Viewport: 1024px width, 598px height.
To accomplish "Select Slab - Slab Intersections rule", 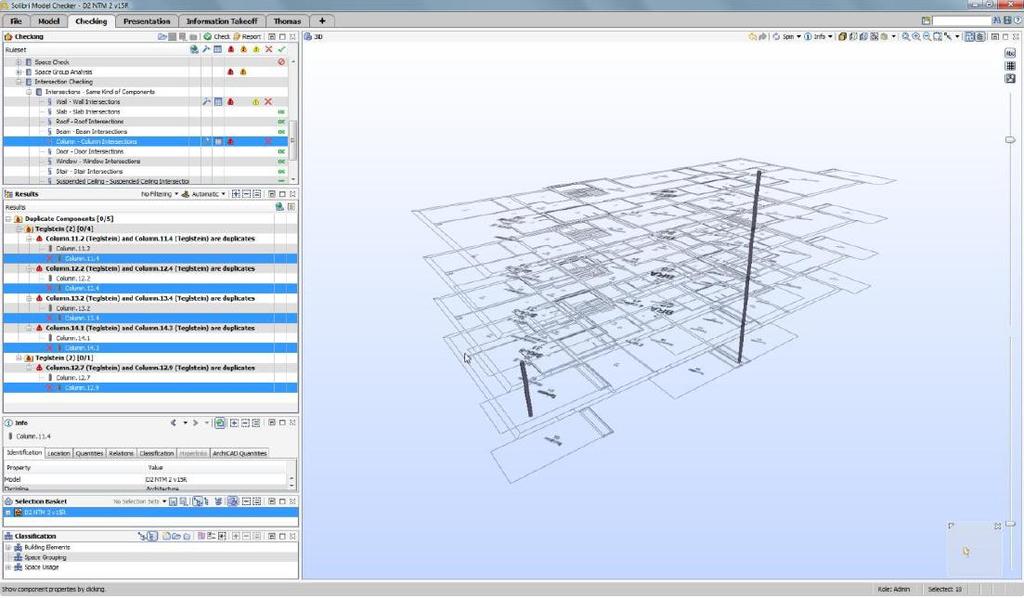I will point(88,112).
